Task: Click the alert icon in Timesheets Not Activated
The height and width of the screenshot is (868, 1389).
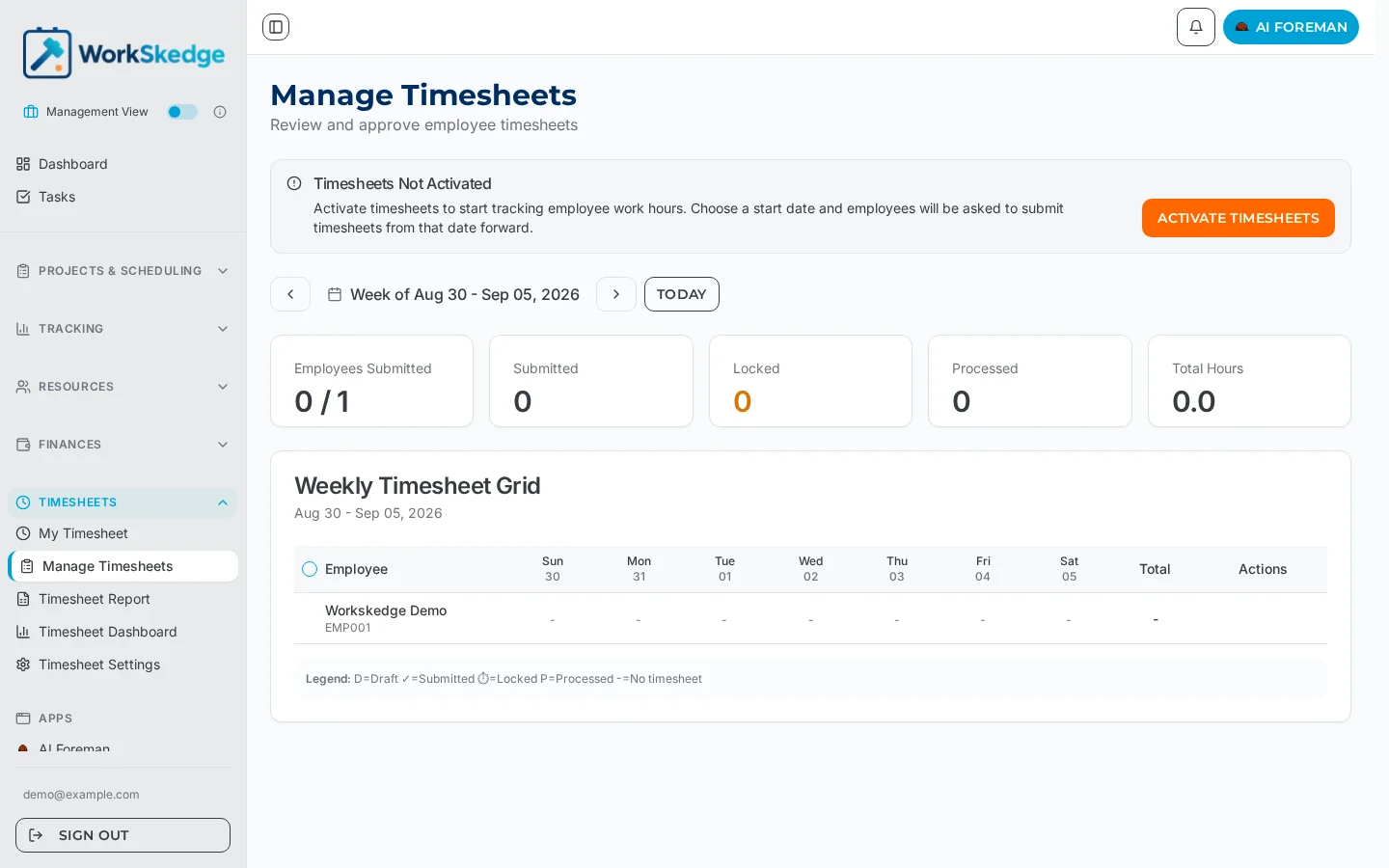Action: [294, 183]
